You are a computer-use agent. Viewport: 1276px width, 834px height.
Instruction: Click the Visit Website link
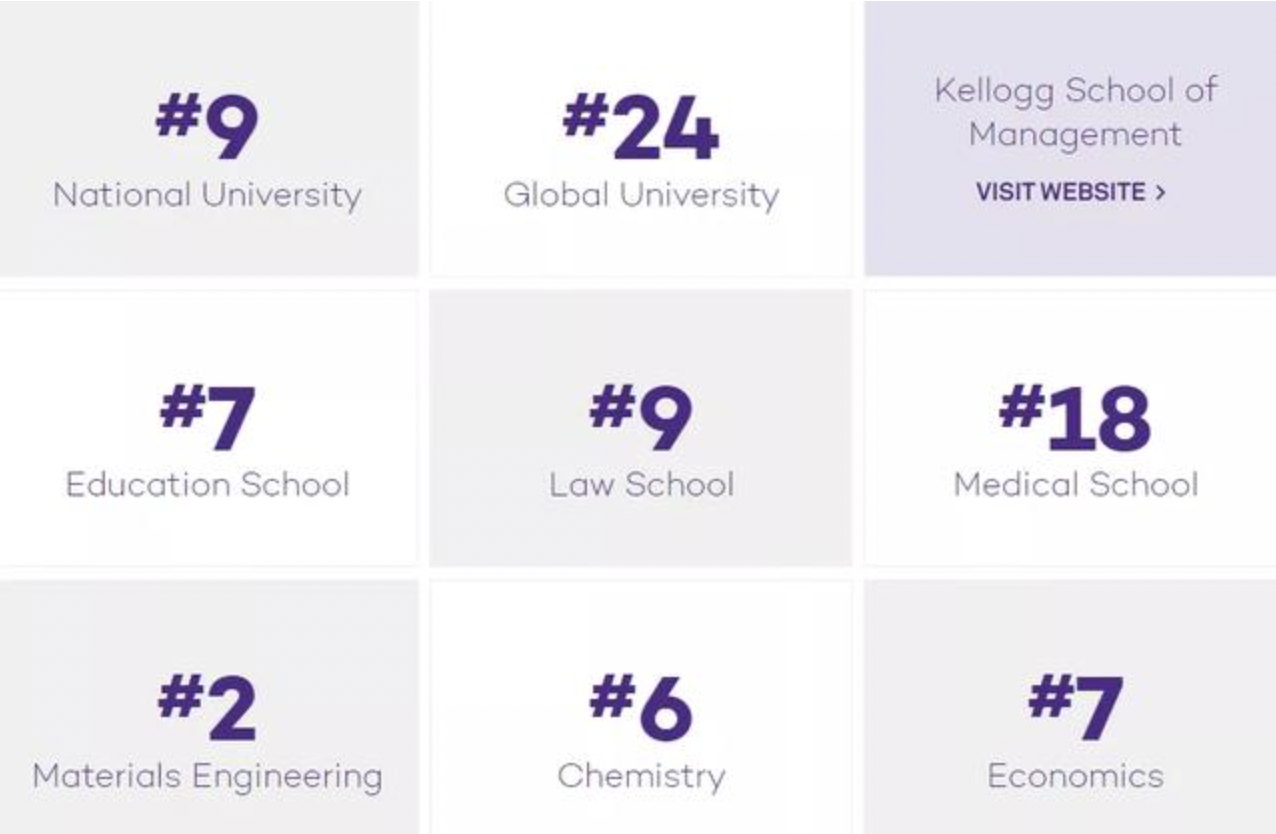pos(1060,192)
